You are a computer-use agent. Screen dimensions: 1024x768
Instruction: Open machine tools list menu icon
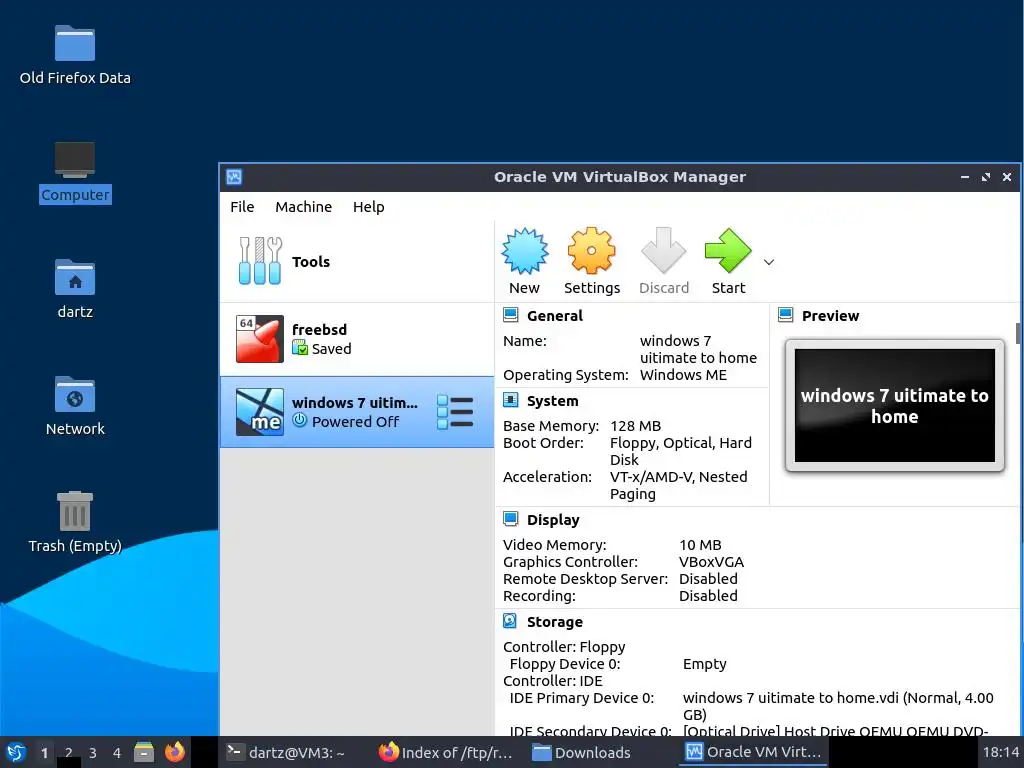(455, 412)
